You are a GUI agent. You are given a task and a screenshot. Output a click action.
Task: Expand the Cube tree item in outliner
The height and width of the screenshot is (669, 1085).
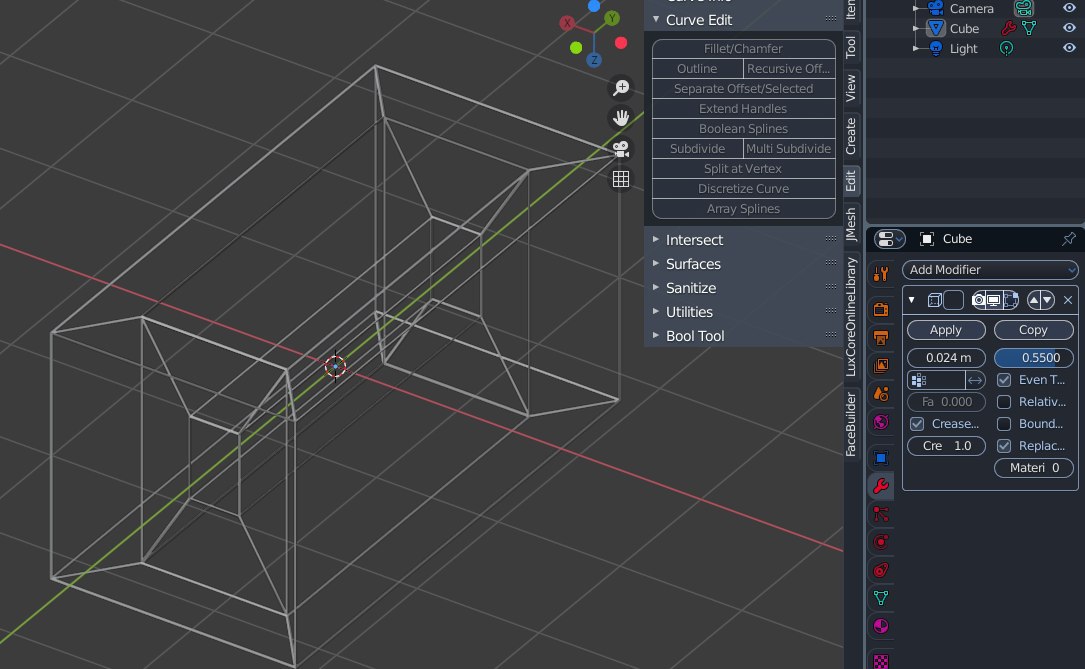pos(915,28)
